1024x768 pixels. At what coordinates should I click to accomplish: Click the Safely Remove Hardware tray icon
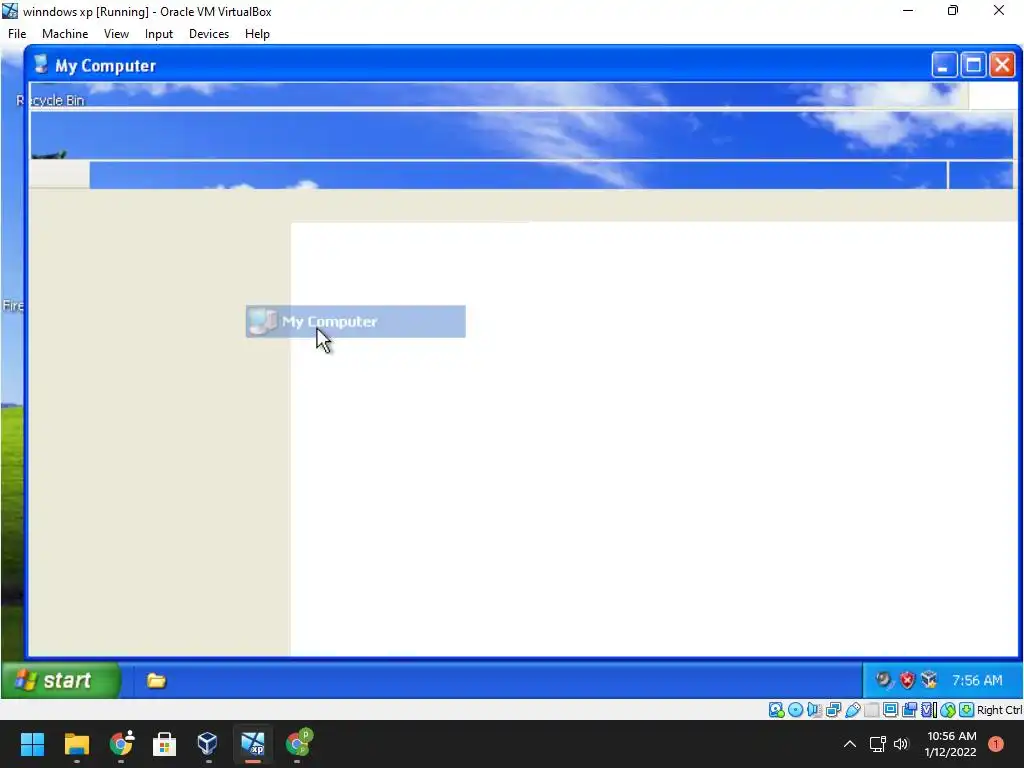(x=884, y=680)
